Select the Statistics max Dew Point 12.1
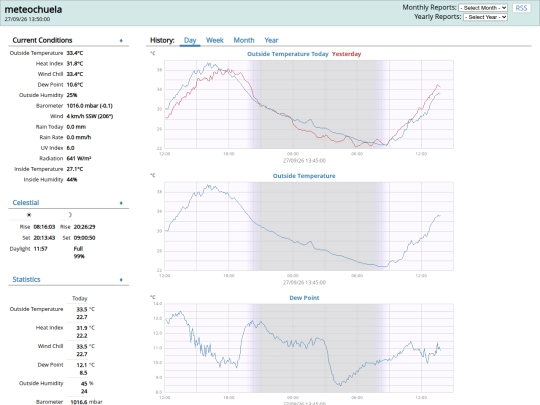The height and width of the screenshot is (405, 540). [82, 365]
